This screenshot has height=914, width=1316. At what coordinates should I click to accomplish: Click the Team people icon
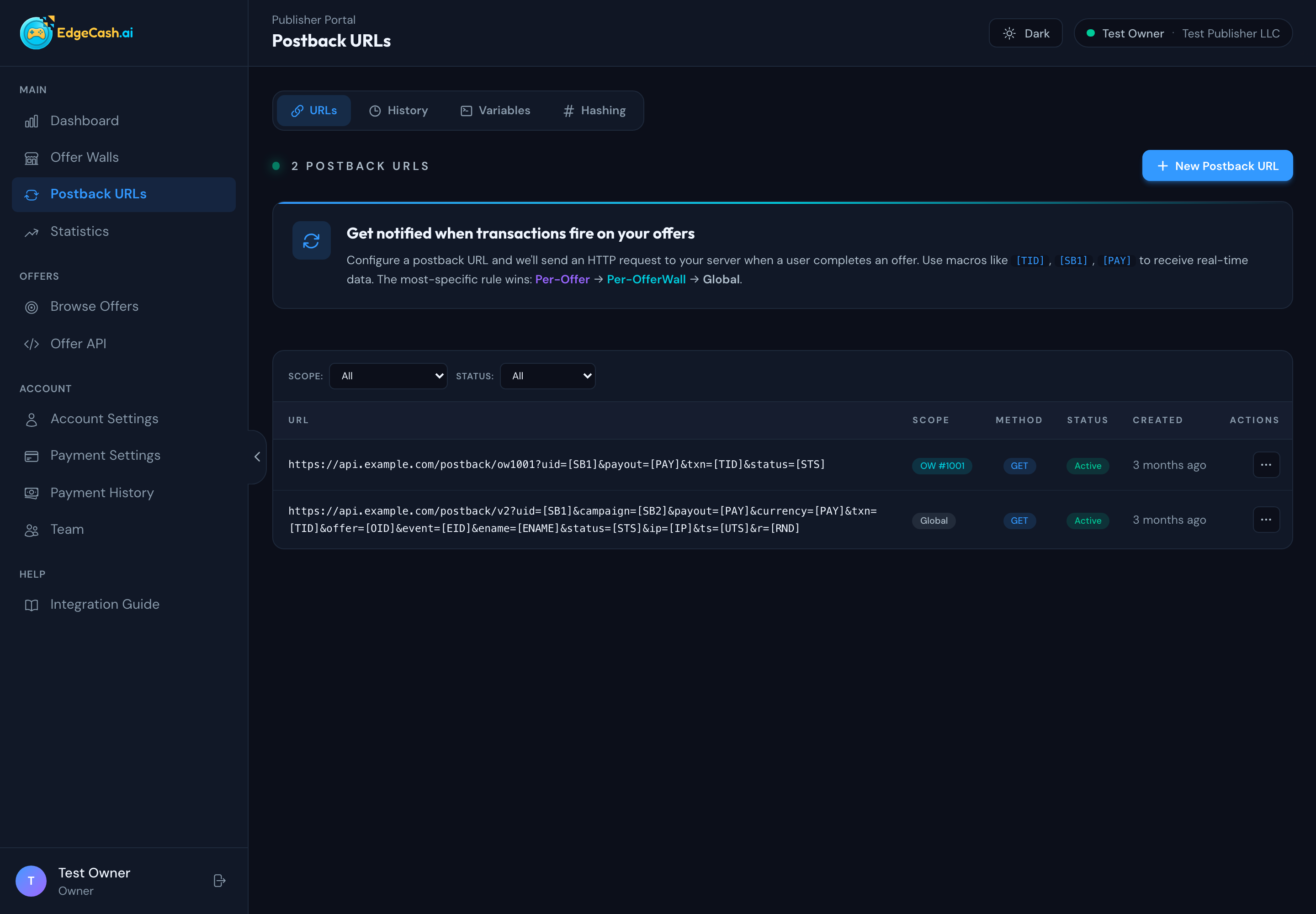pos(32,530)
